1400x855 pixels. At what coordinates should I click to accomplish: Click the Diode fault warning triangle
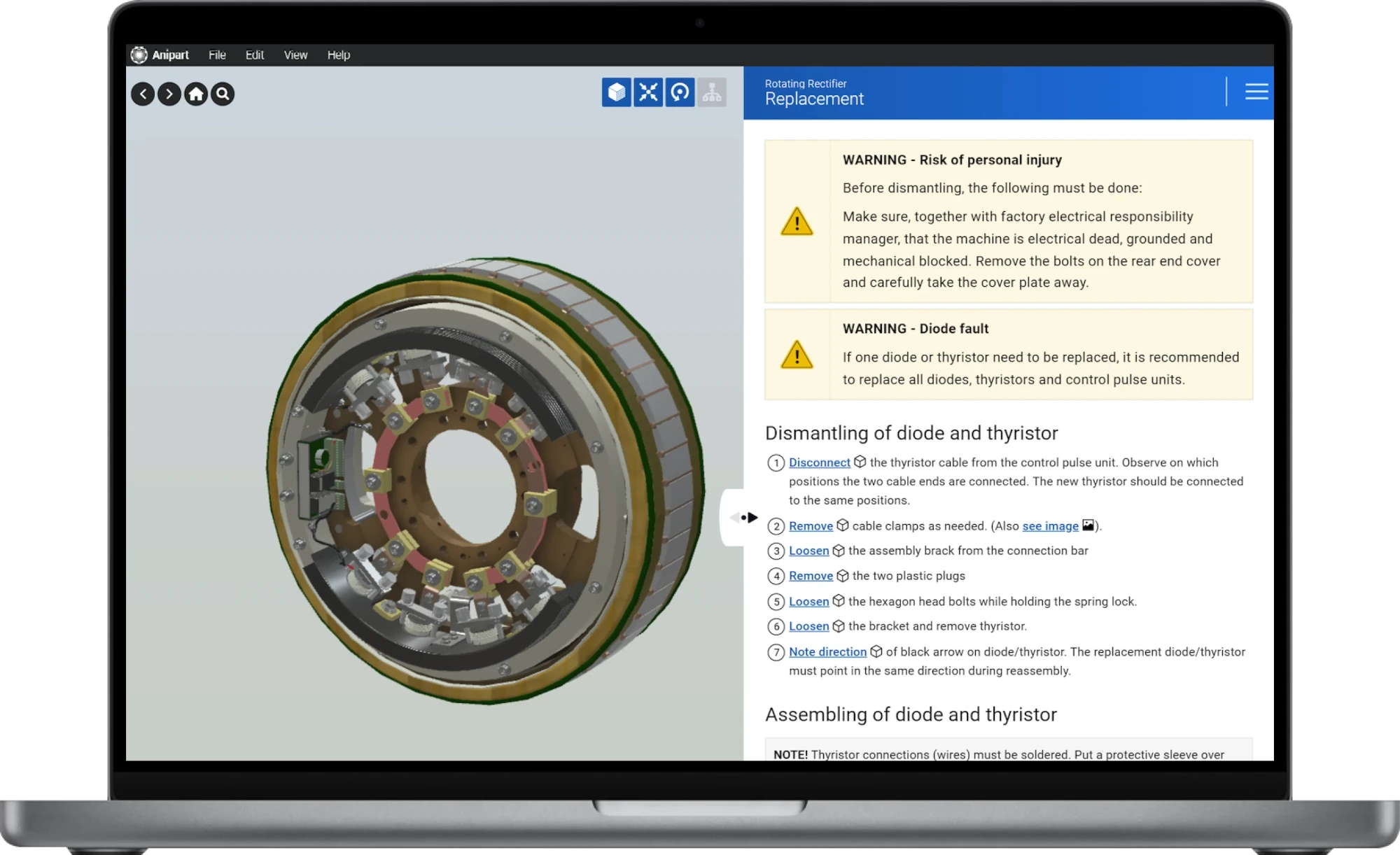[x=797, y=355]
